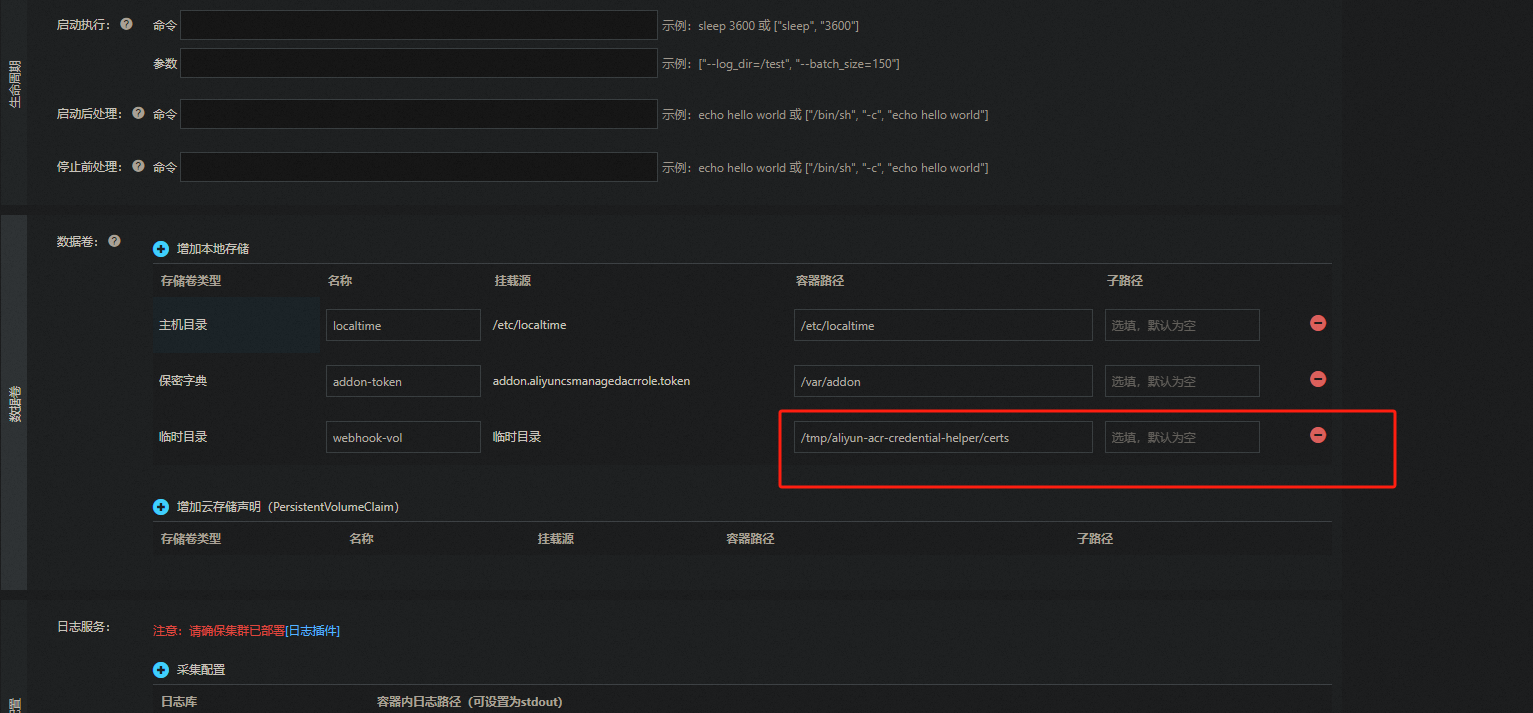Click the help icon beside 启动执行
The height and width of the screenshot is (713, 1533).
126,24
